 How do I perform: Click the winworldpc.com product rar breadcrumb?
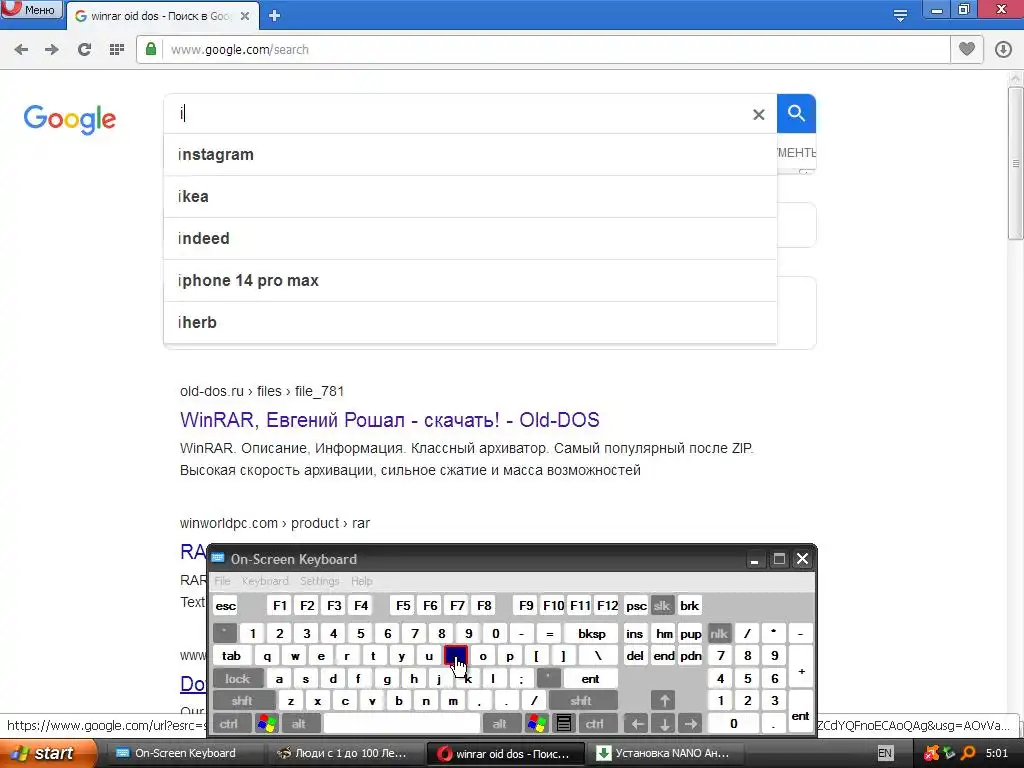point(275,523)
